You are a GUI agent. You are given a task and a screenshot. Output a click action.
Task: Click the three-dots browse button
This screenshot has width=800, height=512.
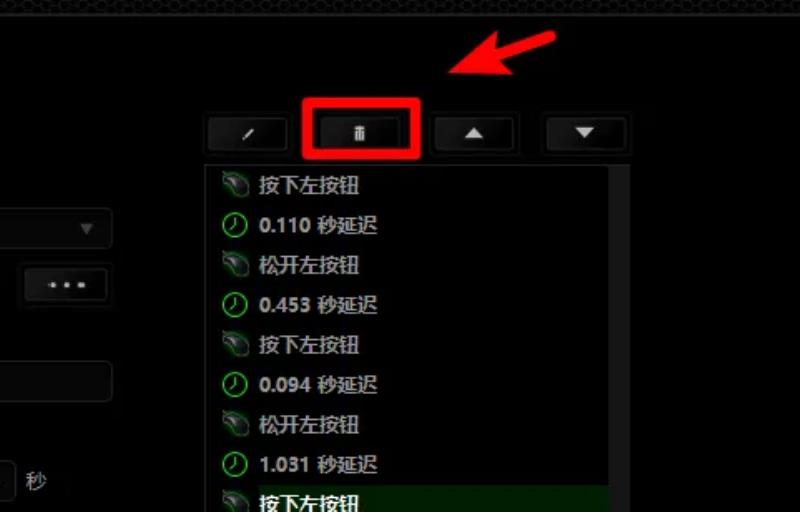pos(66,285)
